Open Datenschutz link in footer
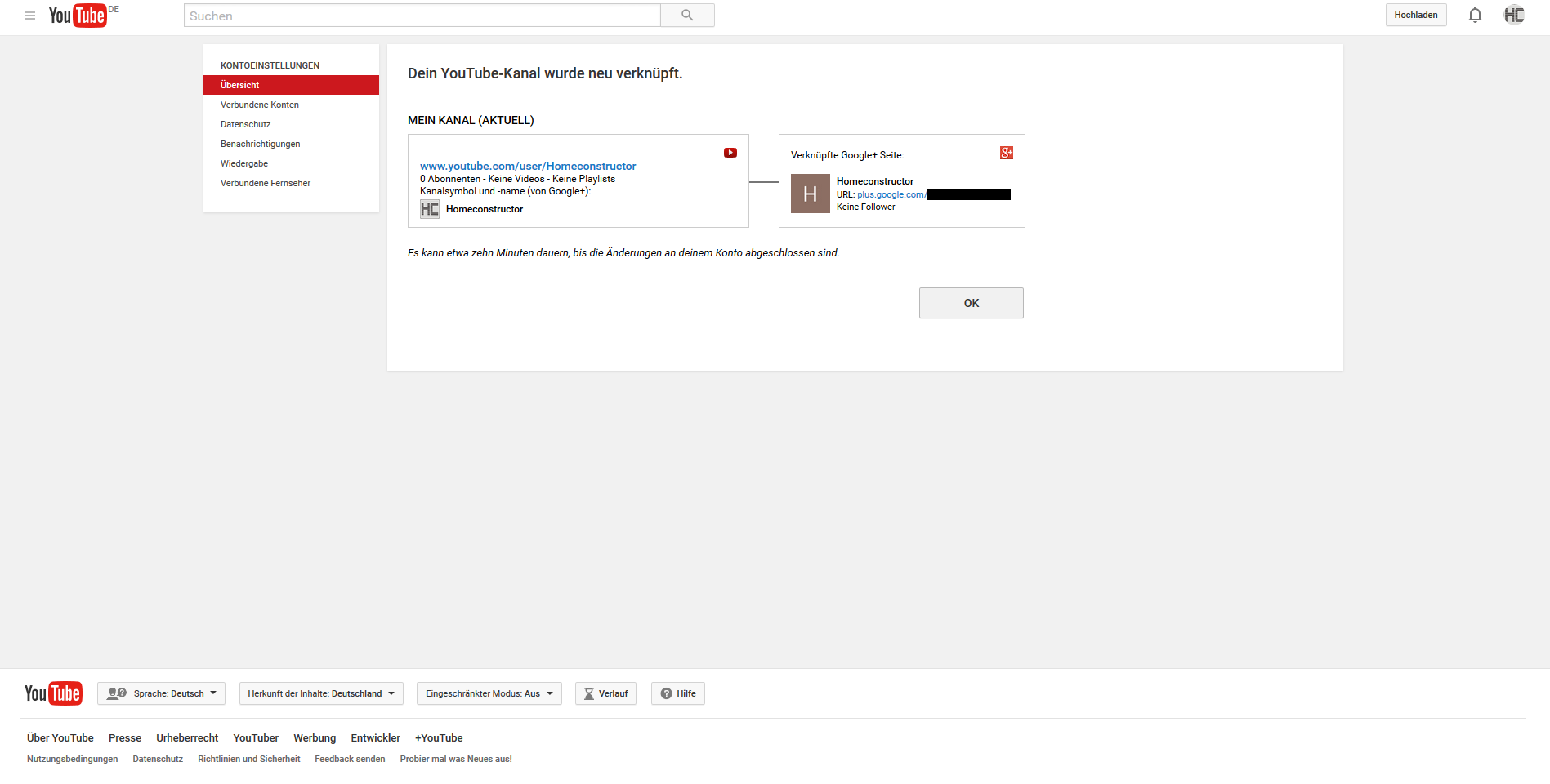This screenshot has width=1550, height=784. (158, 759)
